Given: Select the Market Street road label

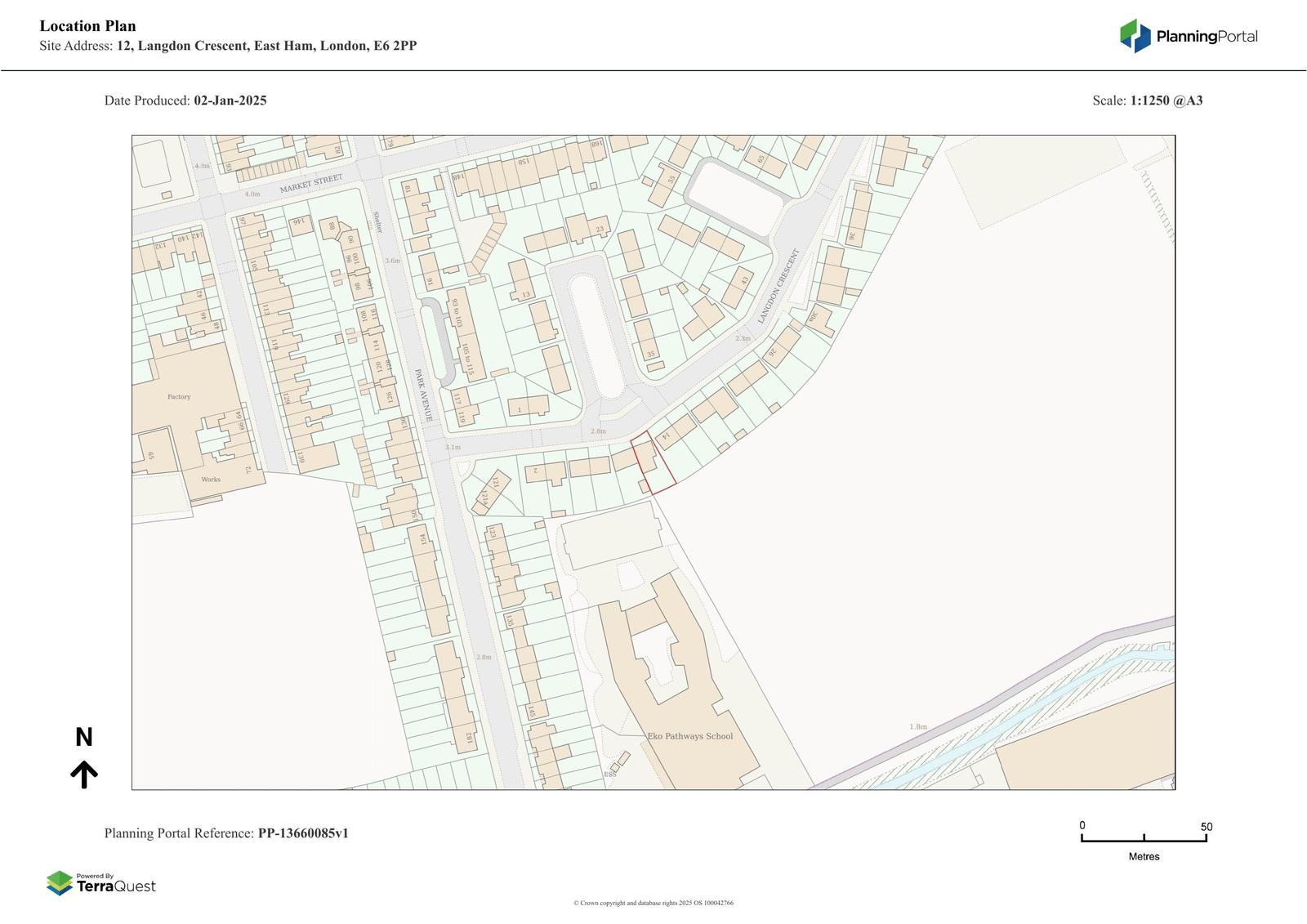Looking at the screenshot, I should (311, 184).
